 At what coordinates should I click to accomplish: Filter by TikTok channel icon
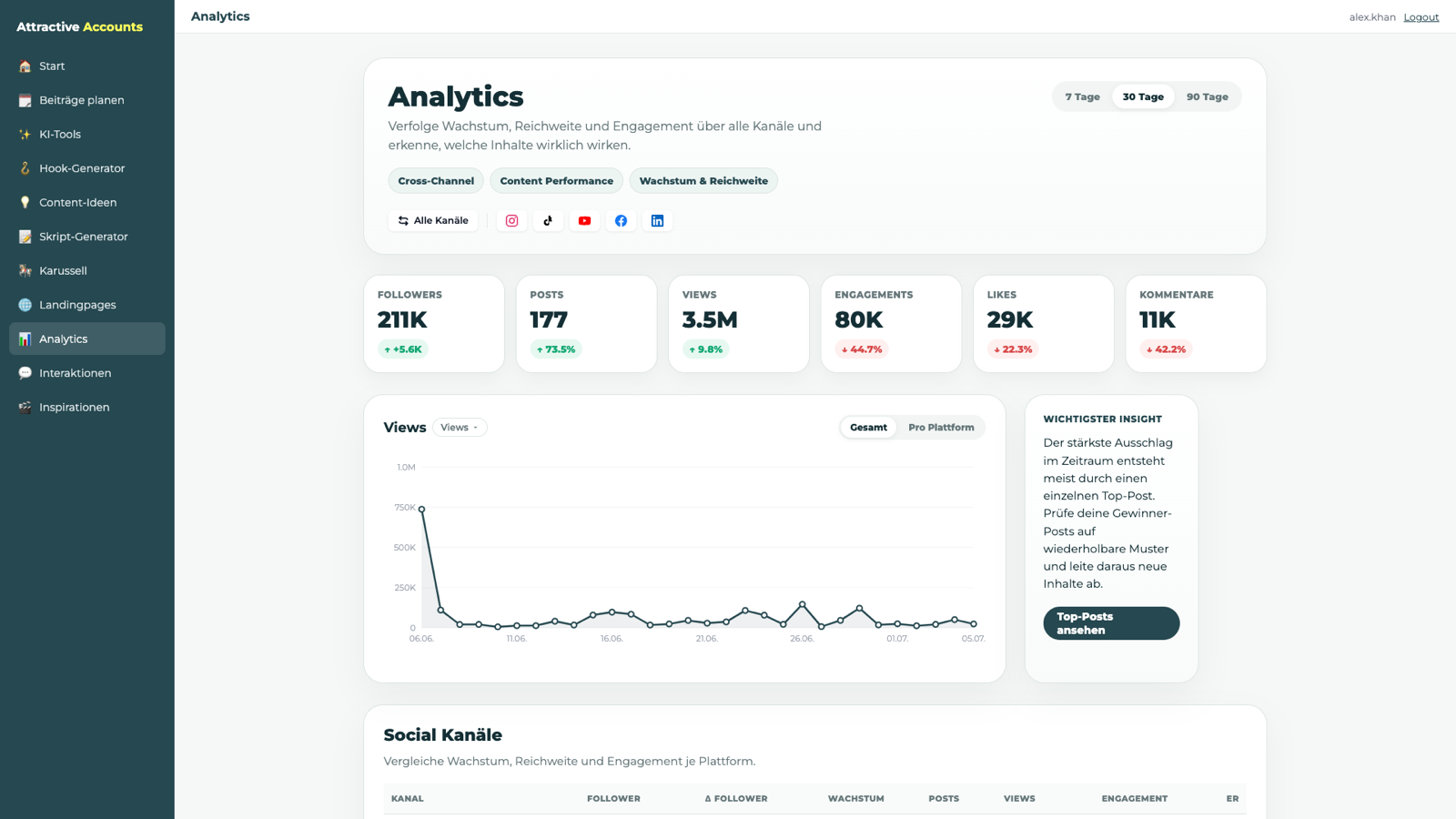(548, 221)
